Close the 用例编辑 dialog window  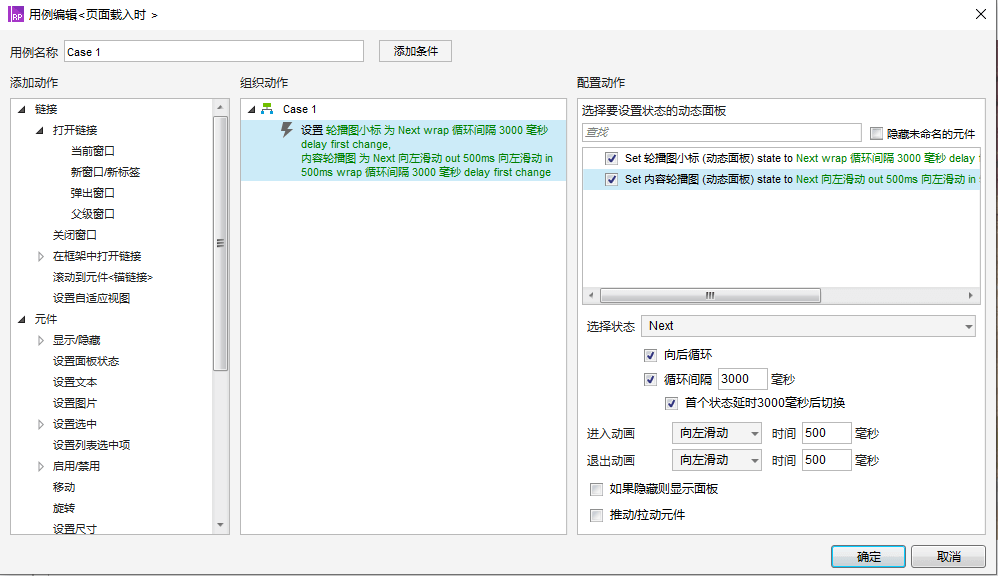981,13
